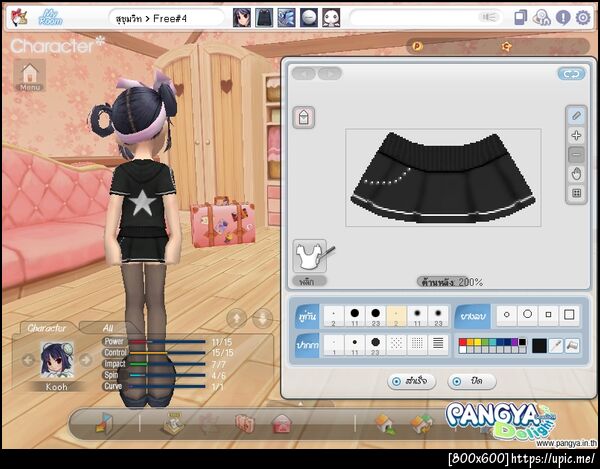Click the white shirt paint icon
This screenshot has width=600, height=469.
coord(310,256)
